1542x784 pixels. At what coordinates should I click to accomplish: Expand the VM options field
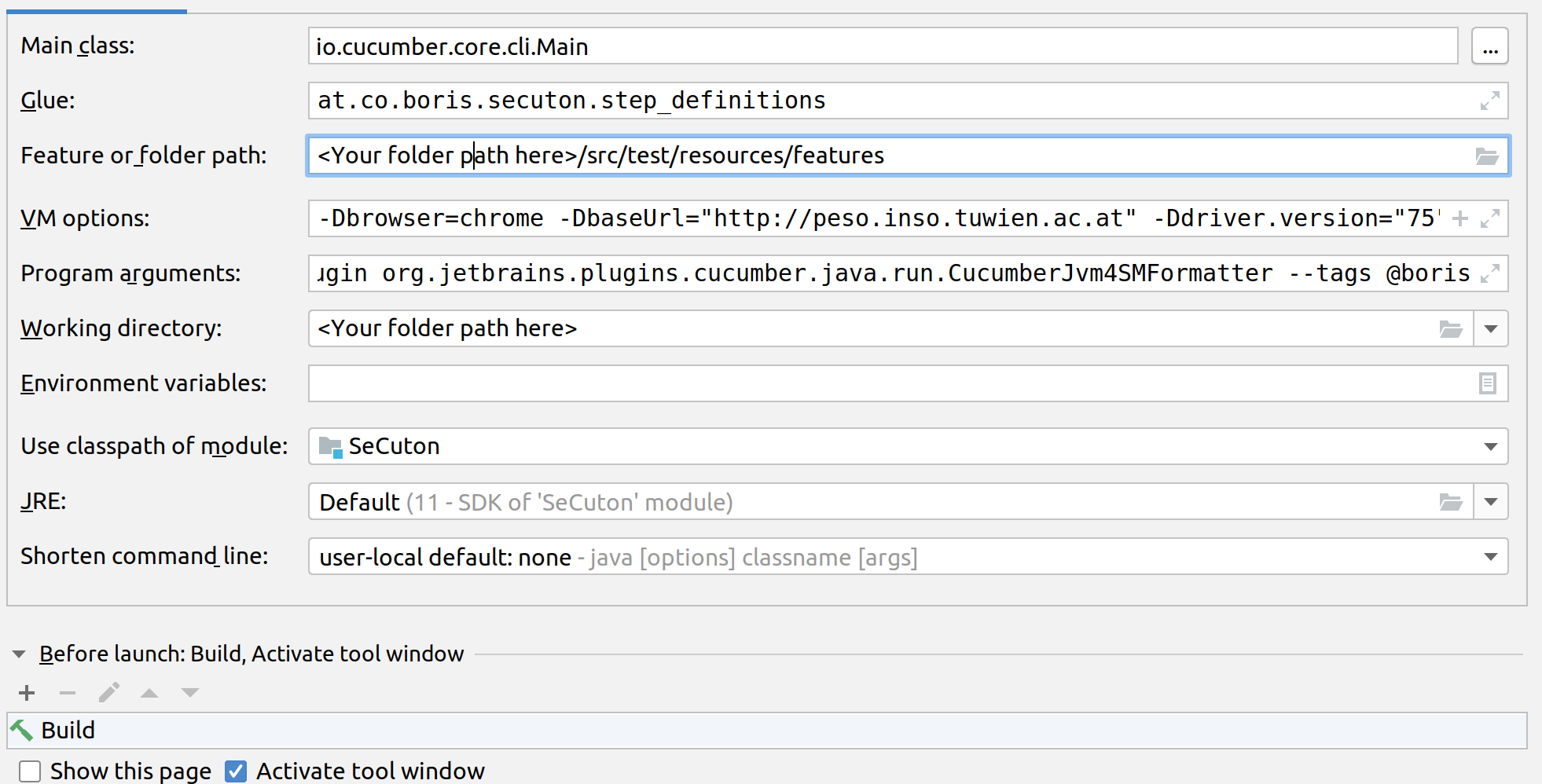coord(1489,218)
